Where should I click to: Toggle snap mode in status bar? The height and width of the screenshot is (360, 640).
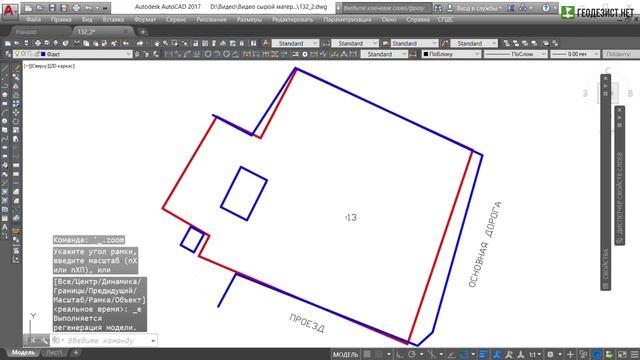[x=379, y=354]
